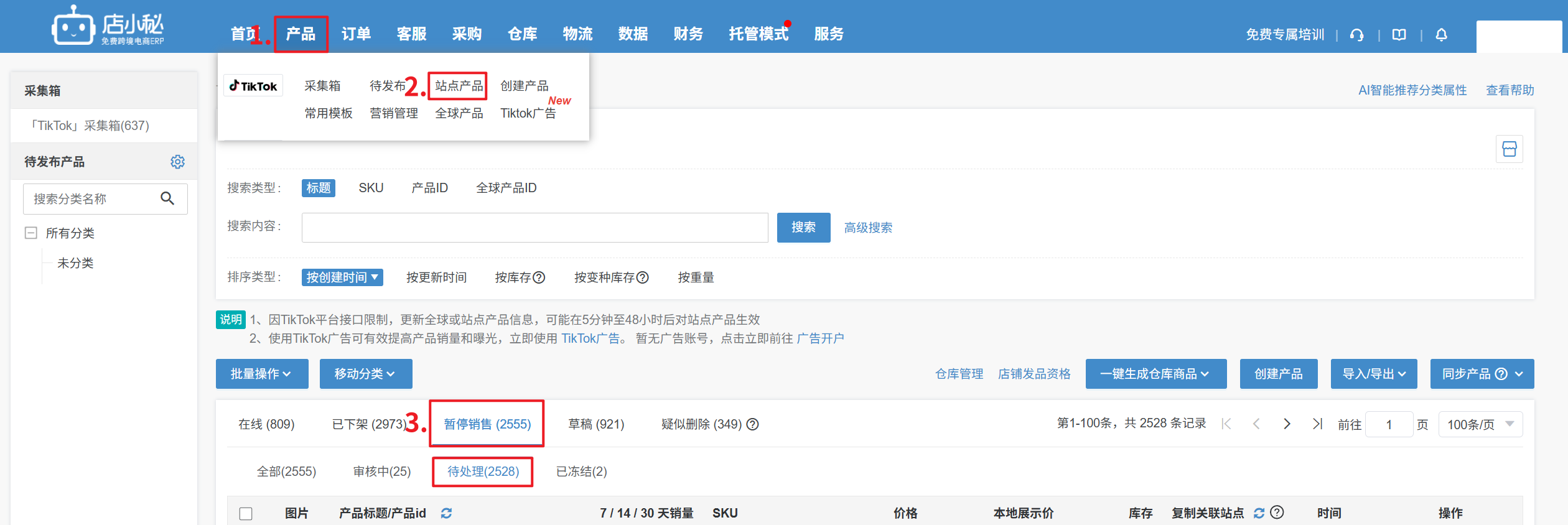Click the magnifier icon in category search
This screenshot has width=1568, height=525.
coord(167,198)
